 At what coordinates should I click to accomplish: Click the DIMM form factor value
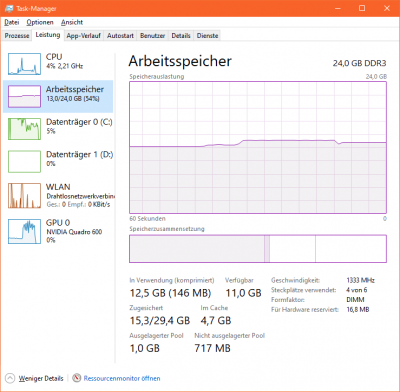(355, 300)
